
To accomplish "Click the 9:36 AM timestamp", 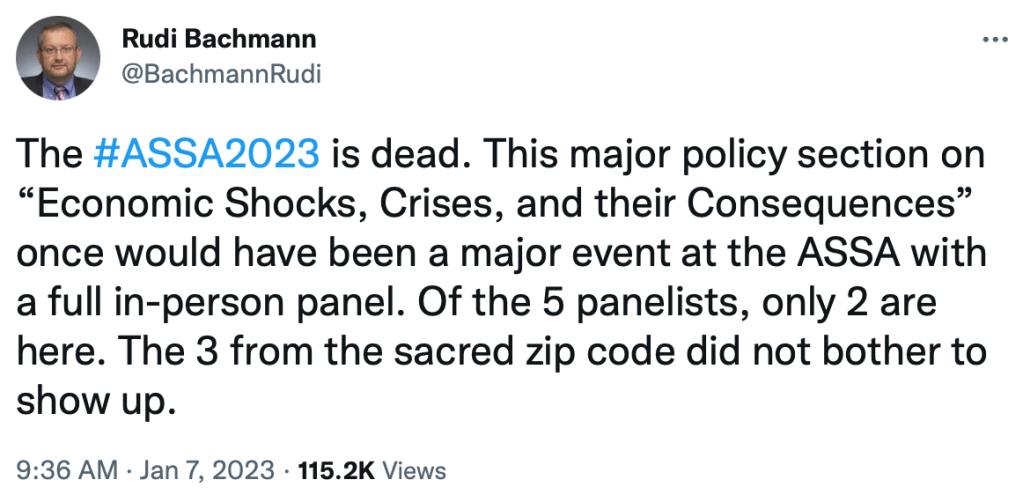I will [x=60, y=470].
